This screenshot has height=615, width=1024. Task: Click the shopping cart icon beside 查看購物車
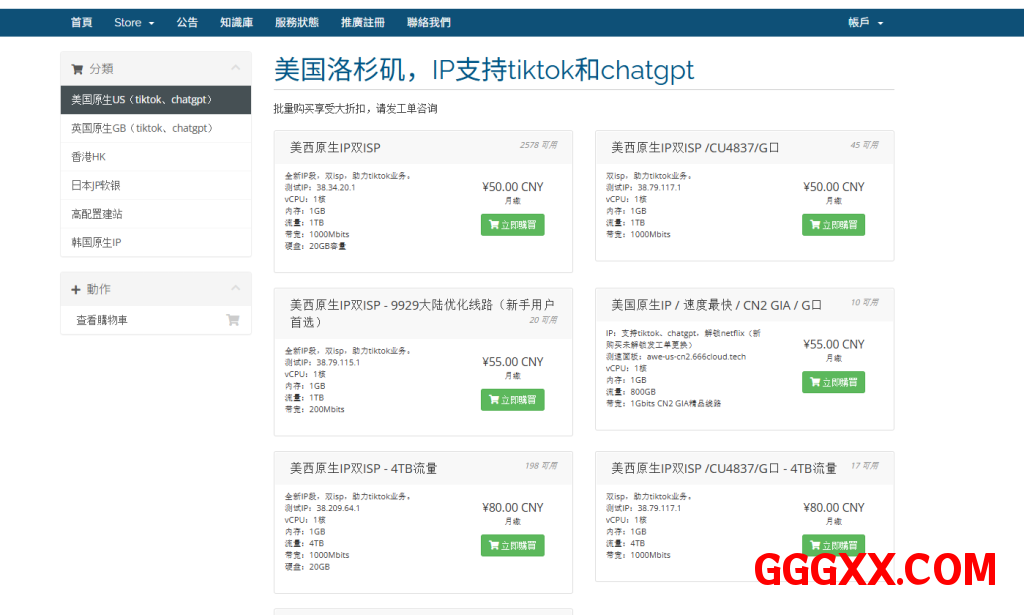pyautogui.click(x=232, y=320)
